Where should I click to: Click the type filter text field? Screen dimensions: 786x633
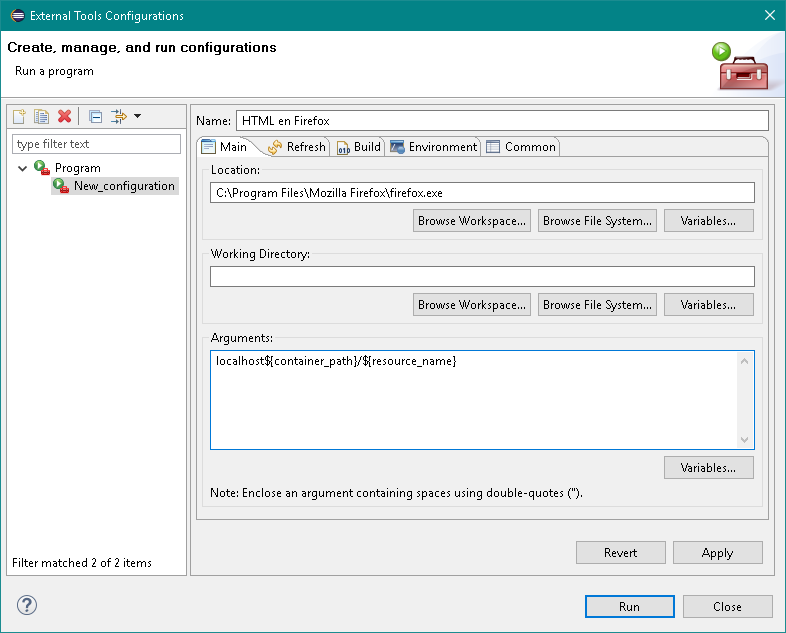[96, 144]
